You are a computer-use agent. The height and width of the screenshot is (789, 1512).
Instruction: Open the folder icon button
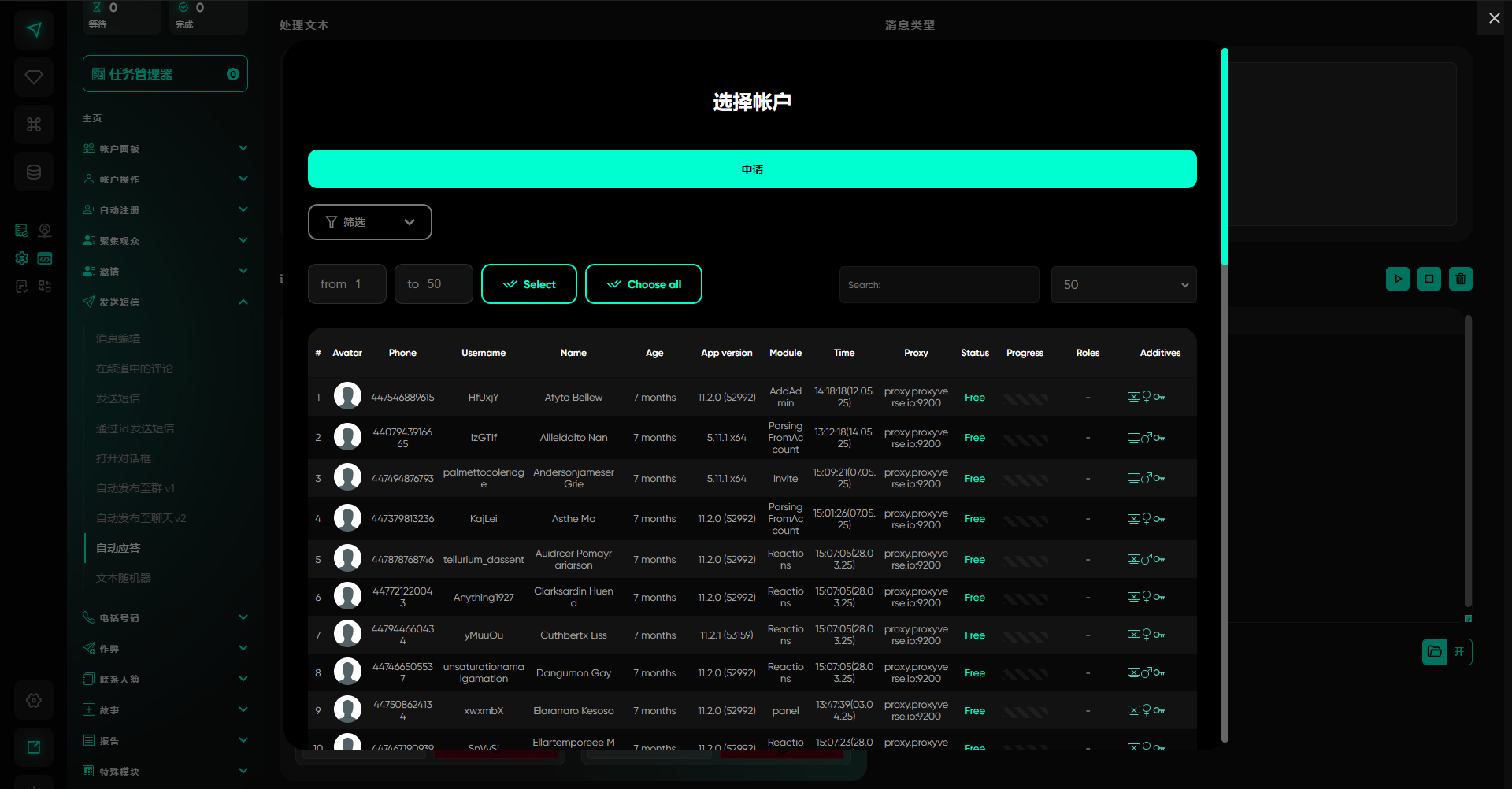(x=1435, y=652)
